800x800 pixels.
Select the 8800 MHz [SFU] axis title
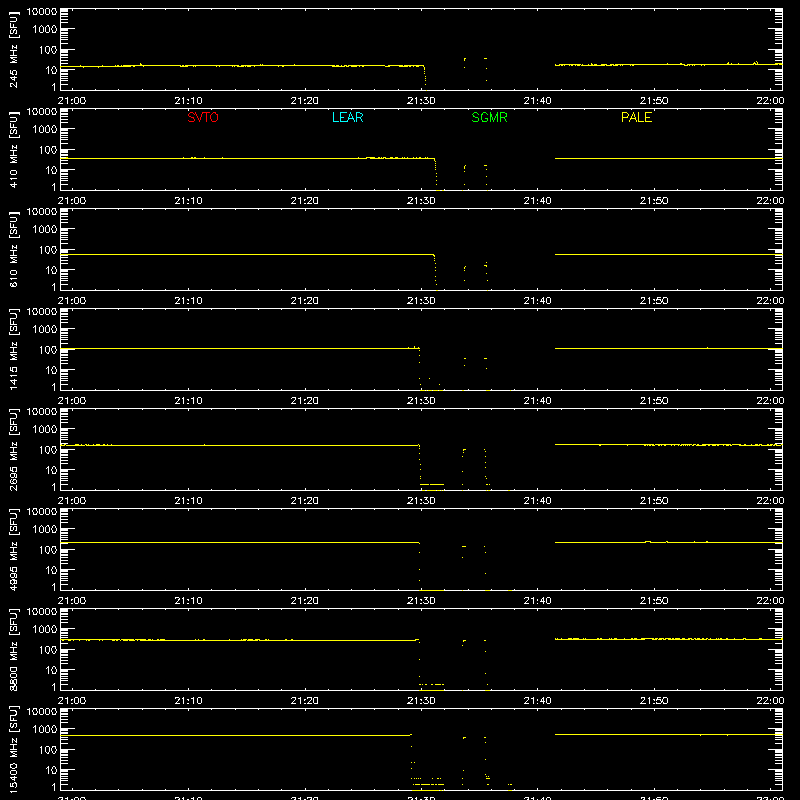(x=13, y=650)
